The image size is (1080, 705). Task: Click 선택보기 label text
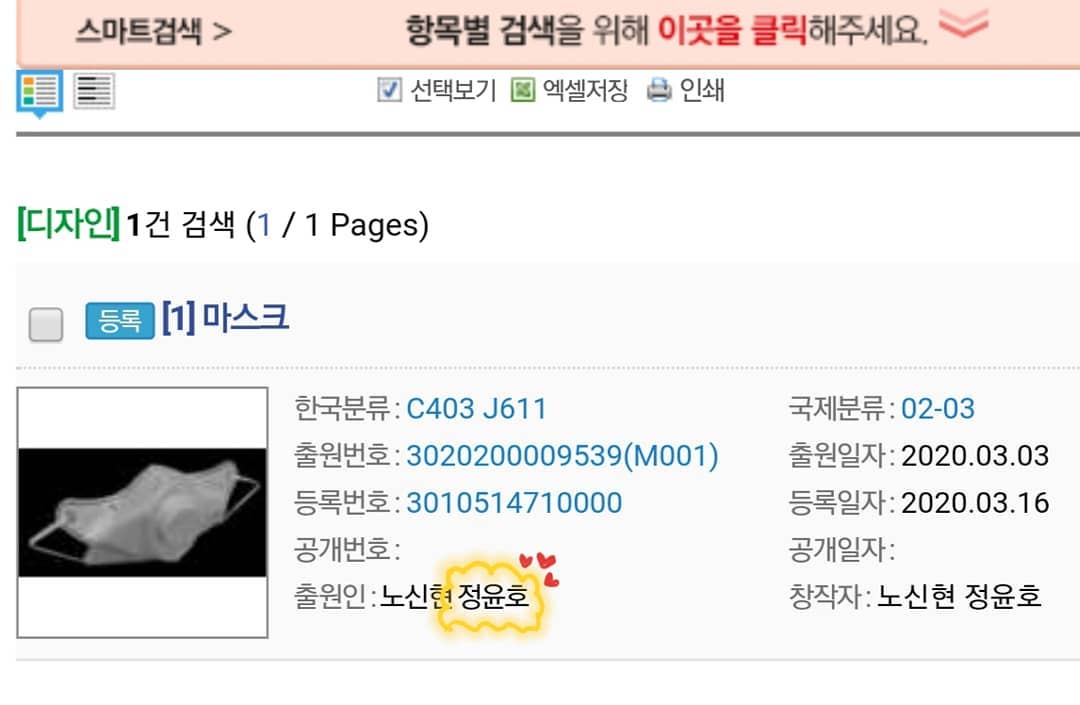(453, 90)
